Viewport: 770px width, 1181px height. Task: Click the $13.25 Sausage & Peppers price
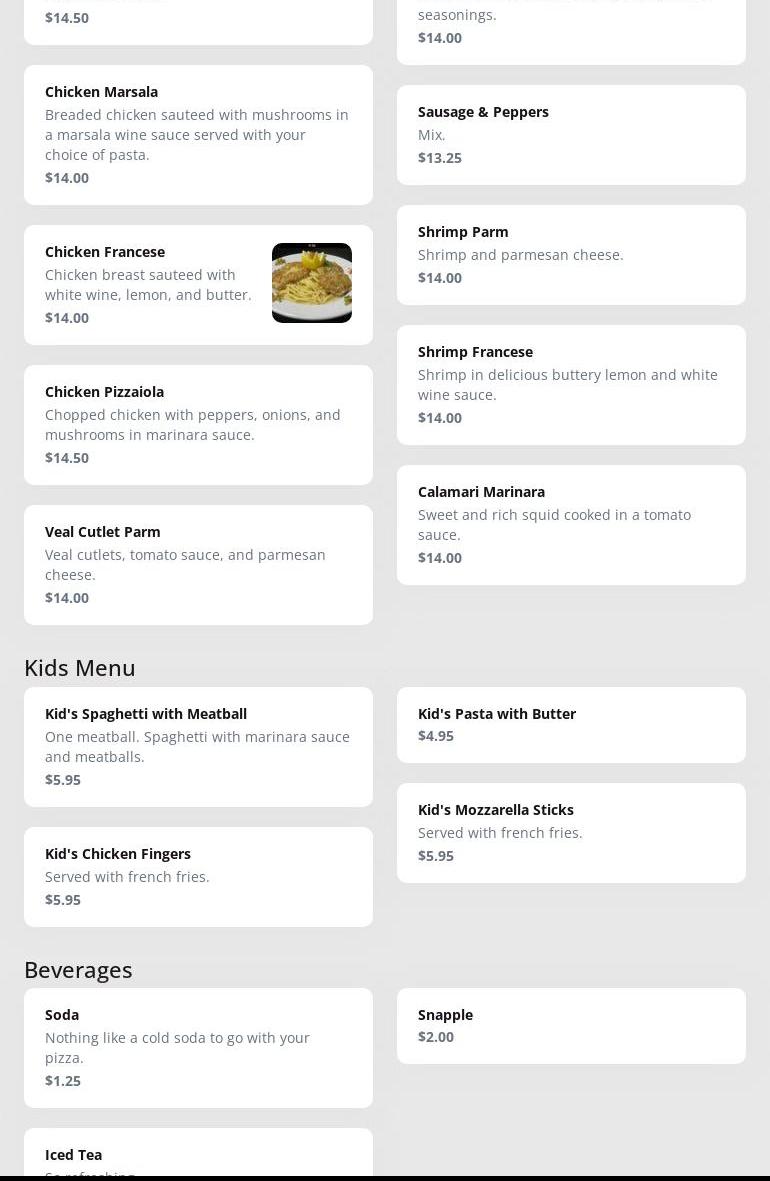[x=440, y=158]
